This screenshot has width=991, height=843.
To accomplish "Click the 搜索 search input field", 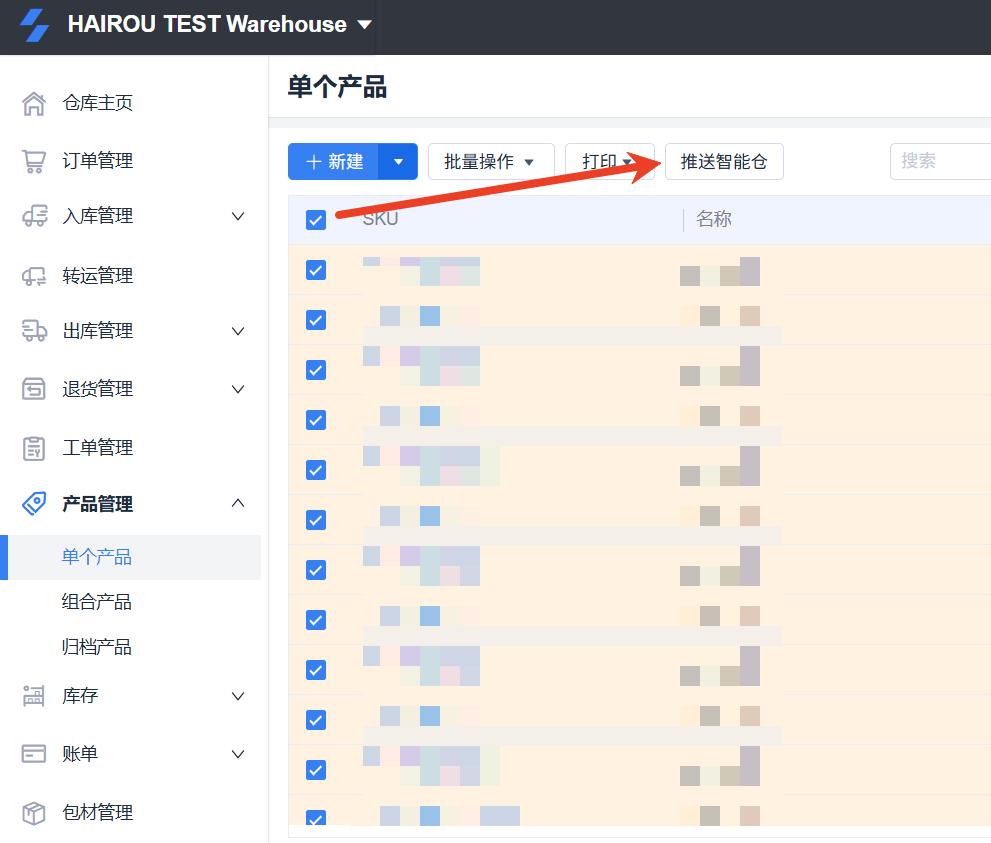I will [938, 161].
